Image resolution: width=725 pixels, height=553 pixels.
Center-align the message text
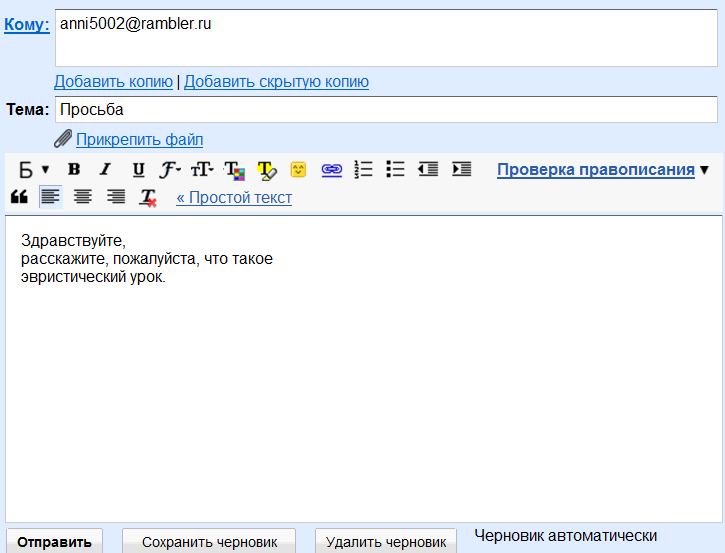point(83,197)
